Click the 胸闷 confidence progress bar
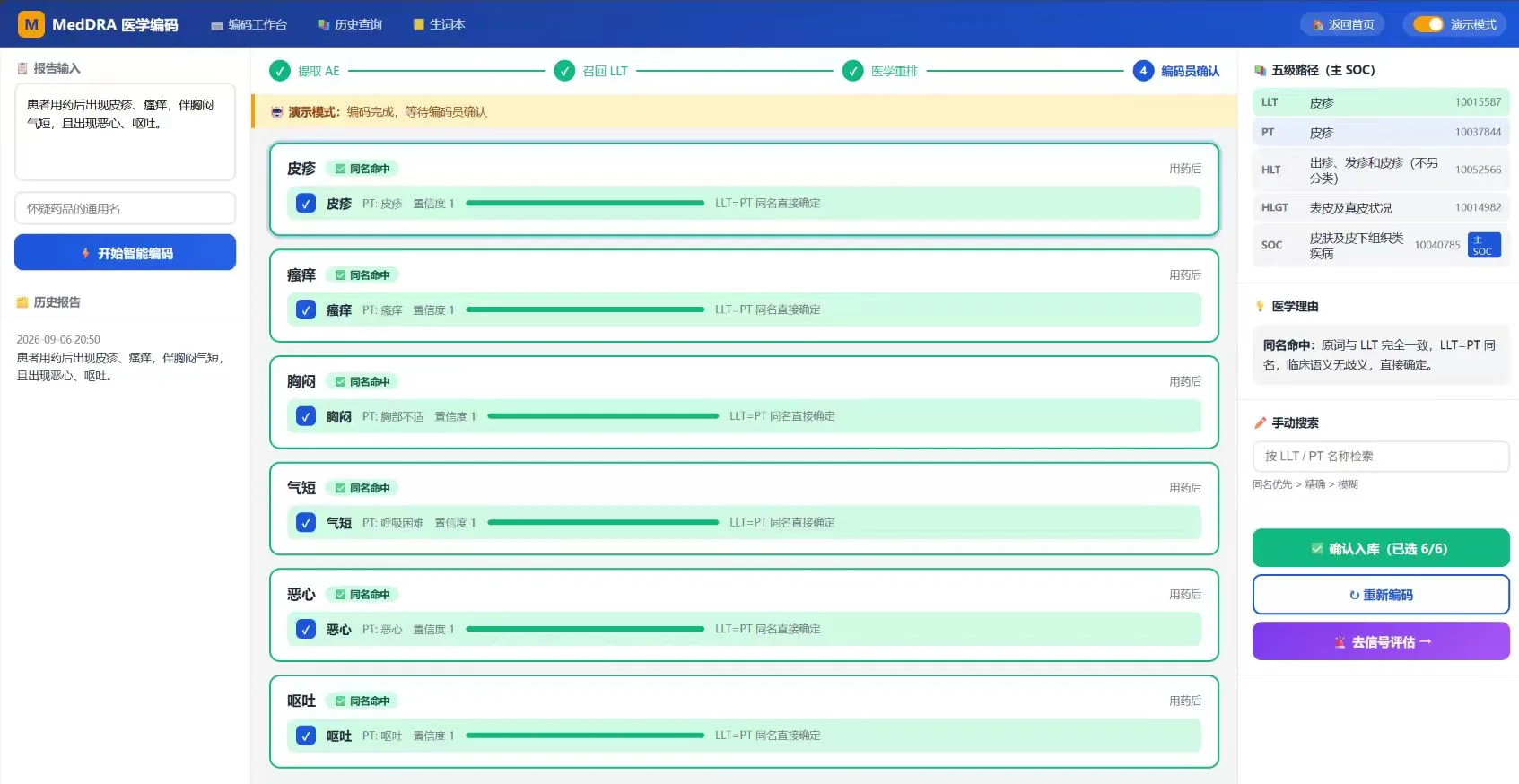The width and height of the screenshot is (1519, 784). point(603,416)
